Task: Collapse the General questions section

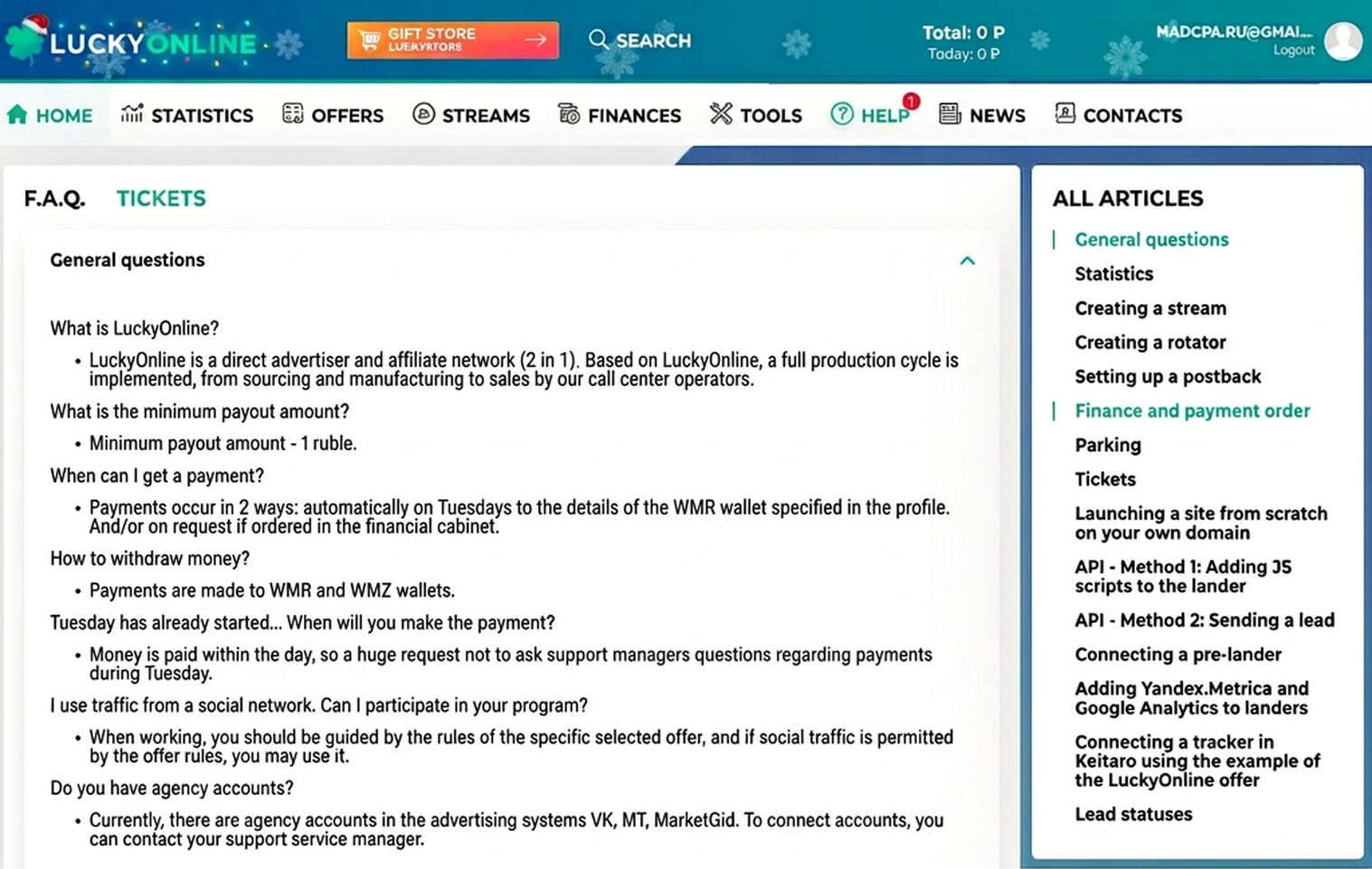Action: pos(967,260)
